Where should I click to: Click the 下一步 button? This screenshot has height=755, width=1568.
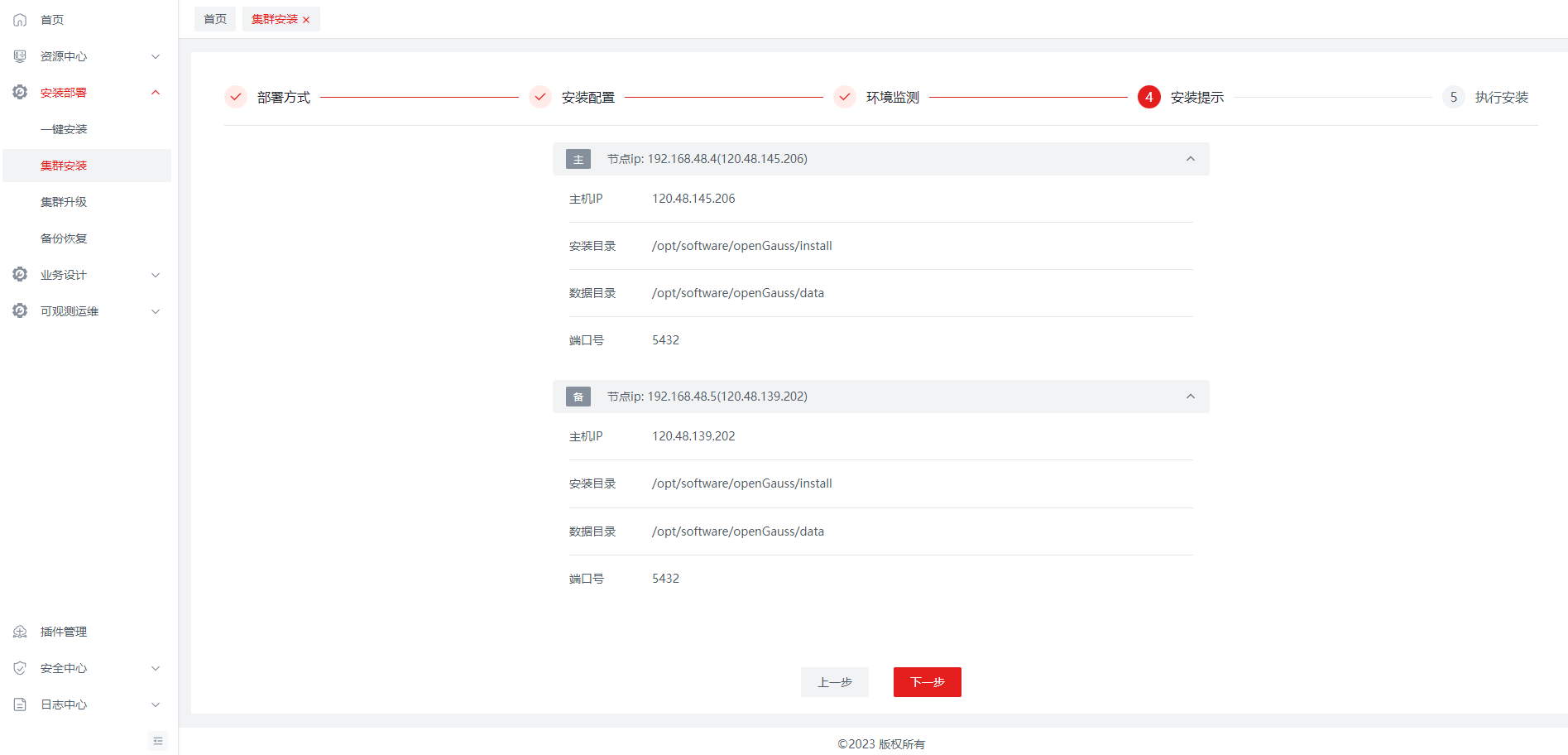tap(927, 682)
